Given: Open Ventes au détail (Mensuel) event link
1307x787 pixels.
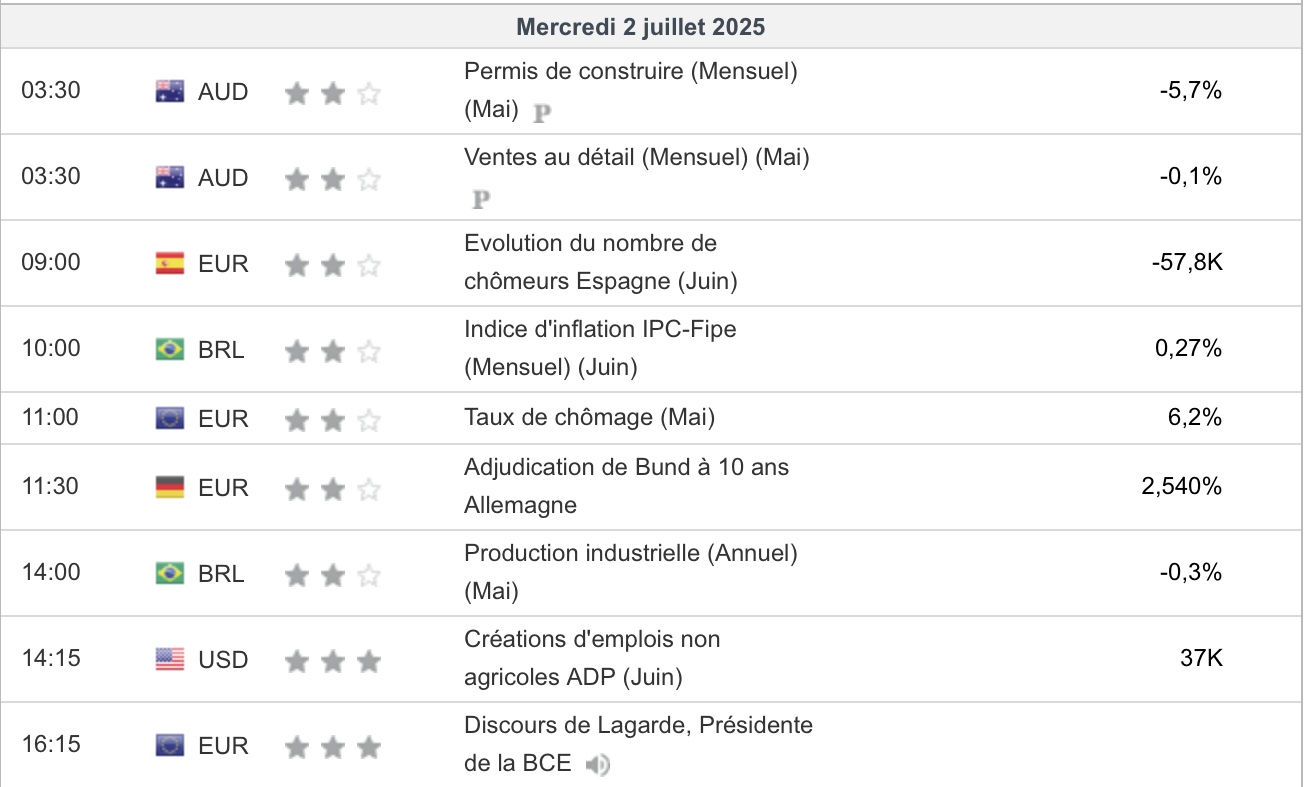Looking at the screenshot, I should [x=636, y=158].
